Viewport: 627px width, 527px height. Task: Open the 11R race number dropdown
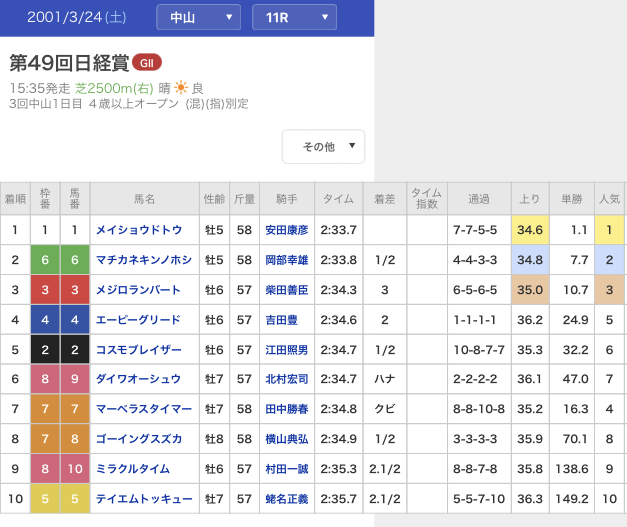pyautogui.click(x=294, y=17)
